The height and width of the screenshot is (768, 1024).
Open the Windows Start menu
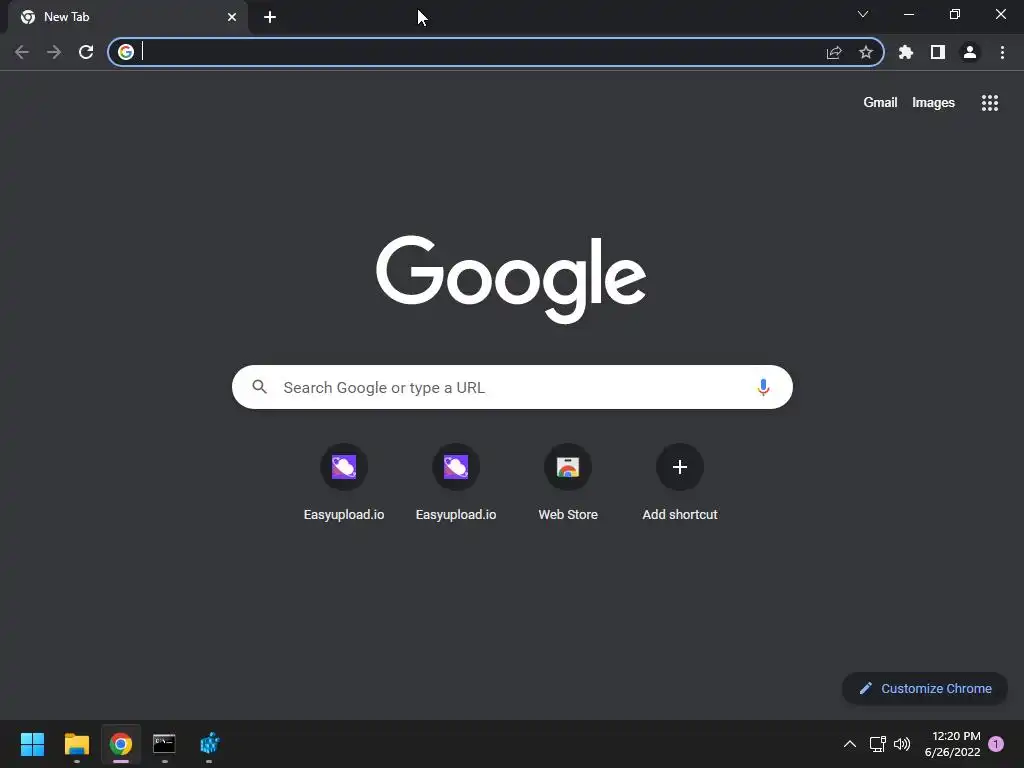(32, 744)
